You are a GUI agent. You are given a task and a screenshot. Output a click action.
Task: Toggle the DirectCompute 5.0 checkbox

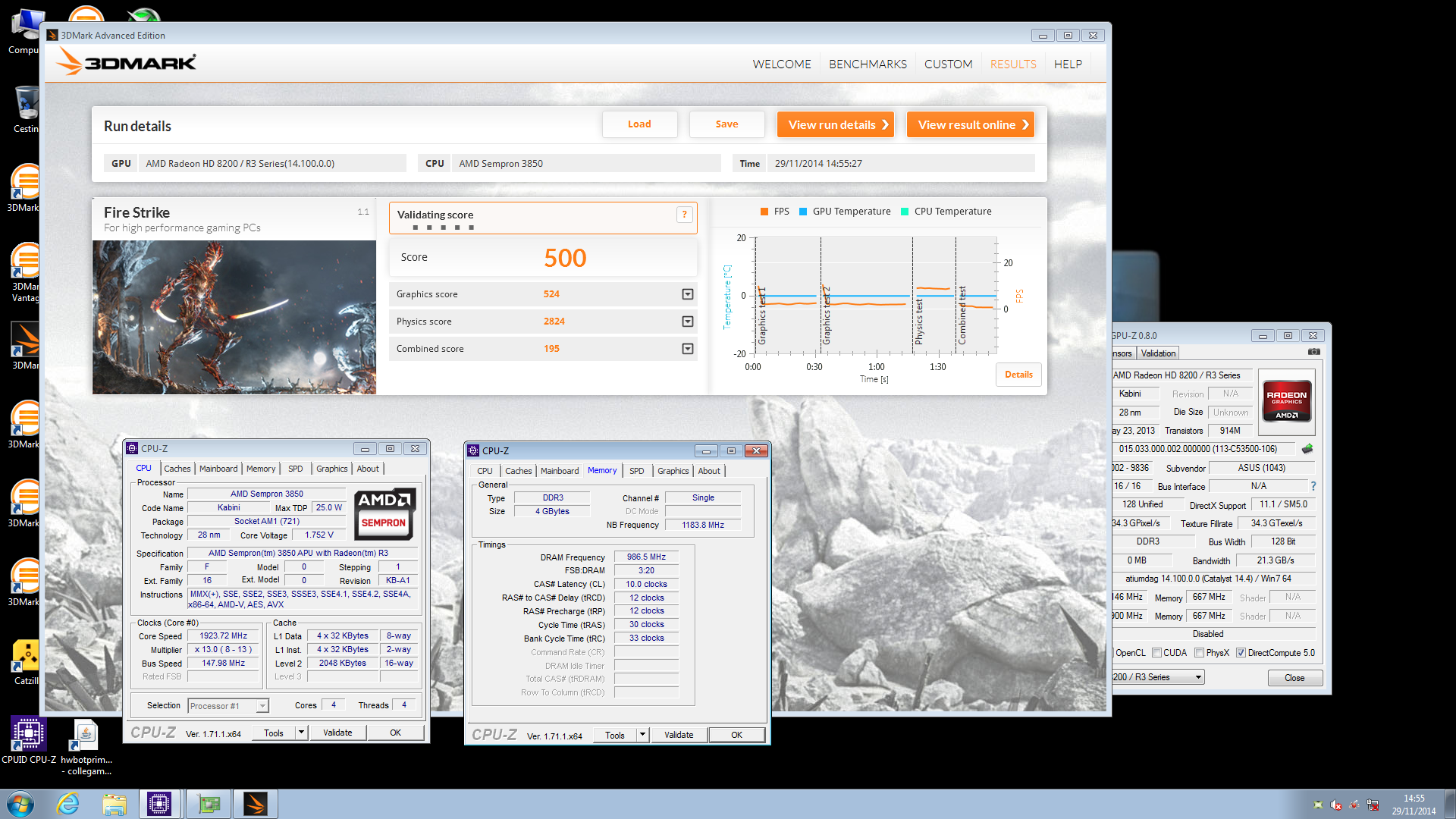(x=1241, y=653)
